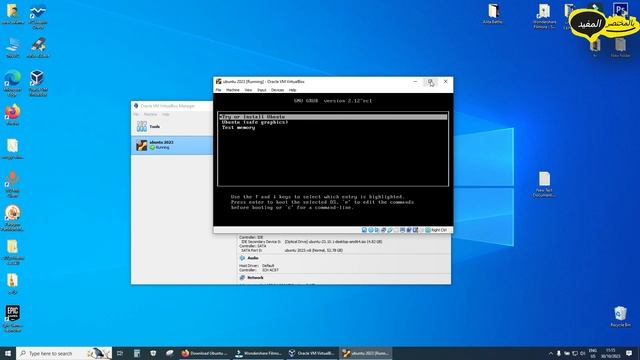
Task: Show hidden tray icons chevron
Action: pyautogui.click(x=551, y=353)
